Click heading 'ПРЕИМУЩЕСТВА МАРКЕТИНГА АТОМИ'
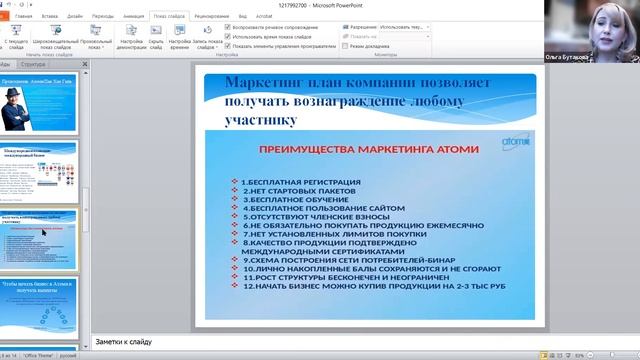Image resolution: width=640 pixels, height=360 pixels. coord(369,149)
